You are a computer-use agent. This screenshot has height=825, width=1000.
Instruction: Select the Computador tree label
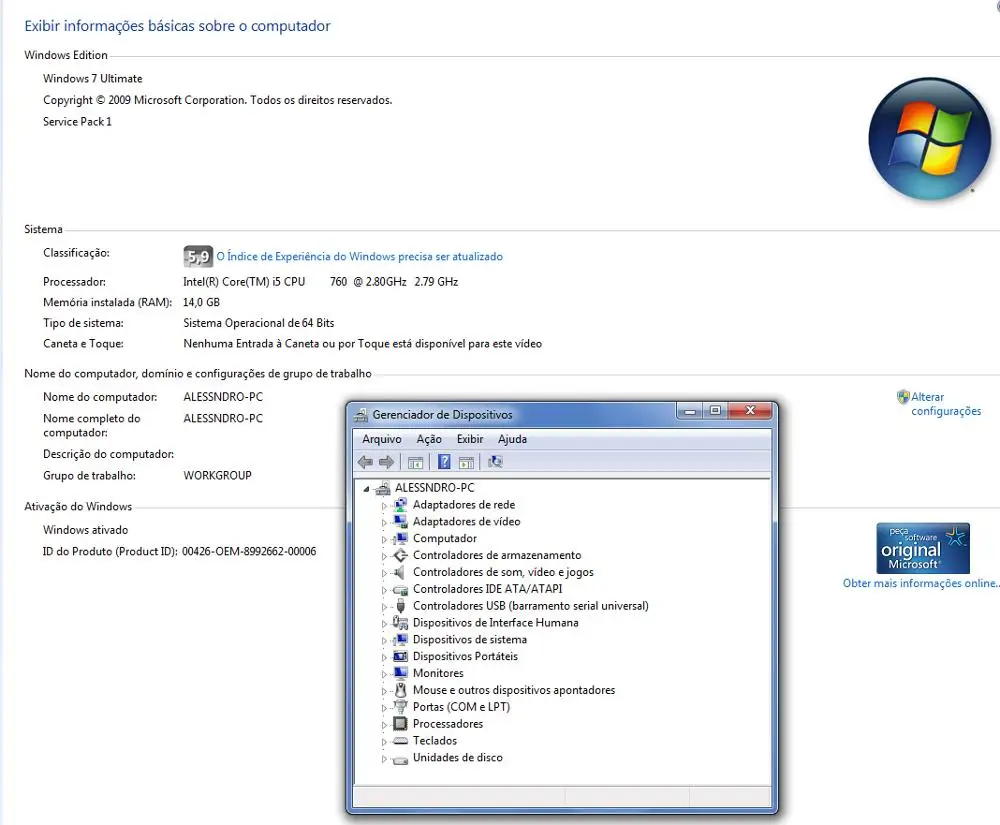click(x=445, y=539)
